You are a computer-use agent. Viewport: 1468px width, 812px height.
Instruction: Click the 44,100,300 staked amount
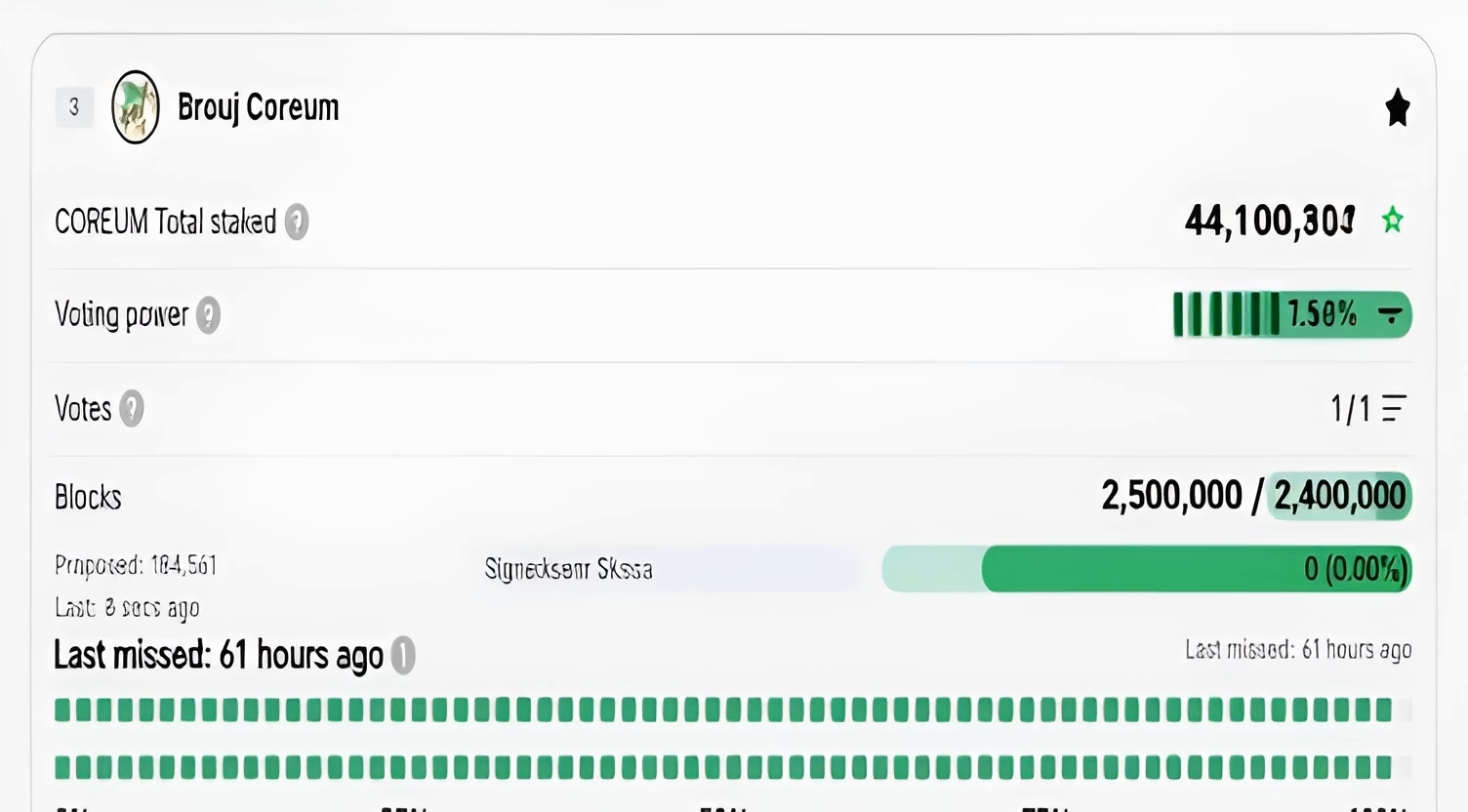[x=1269, y=222]
